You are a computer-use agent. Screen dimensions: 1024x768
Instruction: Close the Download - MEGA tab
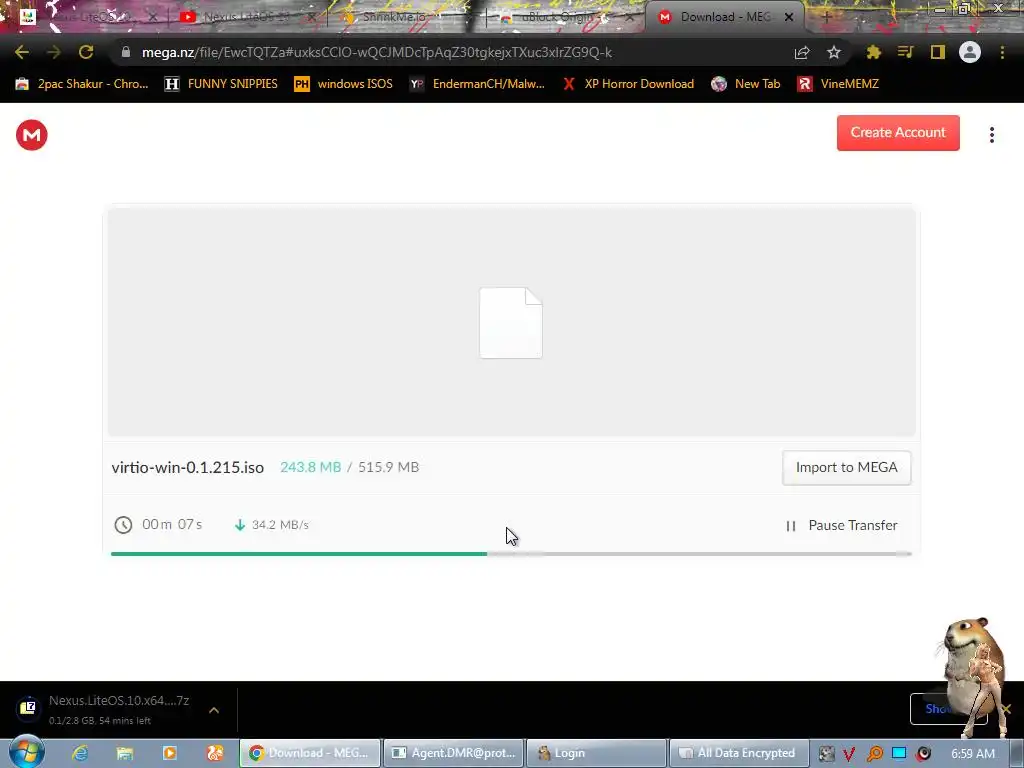pyautogui.click(x=789, y=17)
